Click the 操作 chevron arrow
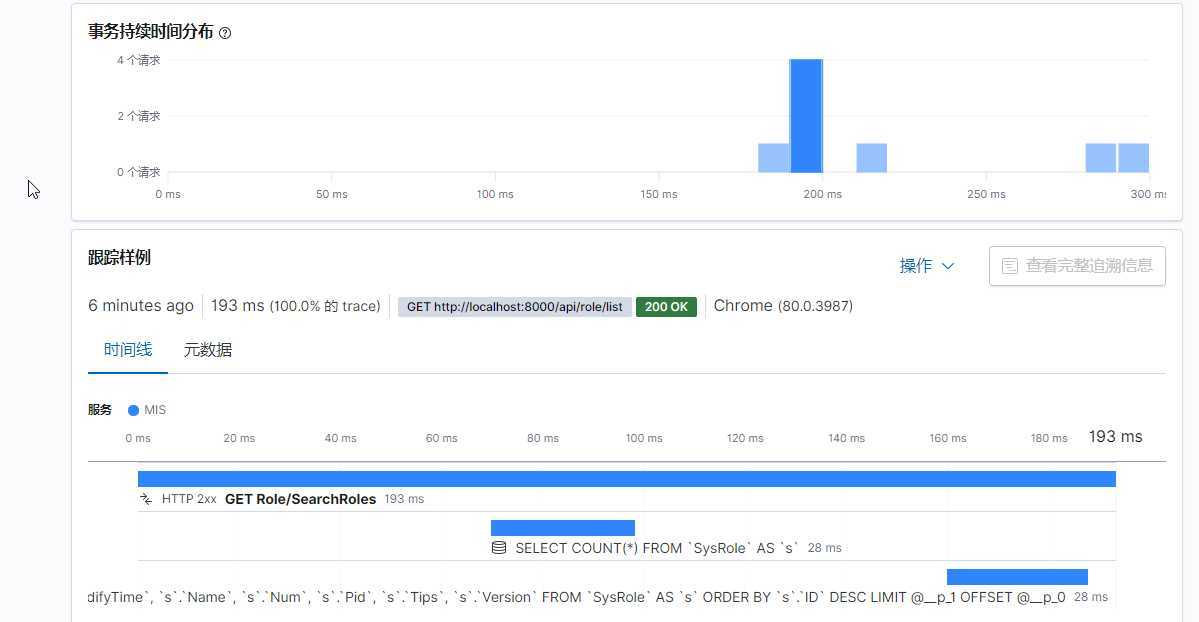 (x=948, y=266)
